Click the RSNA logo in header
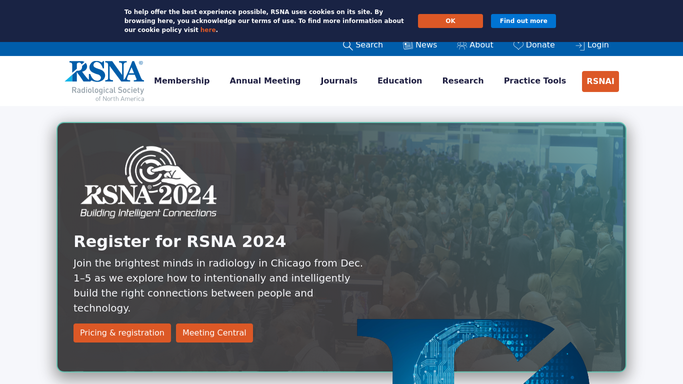This screenshot has height=384, width=683. tap(105, 81)
